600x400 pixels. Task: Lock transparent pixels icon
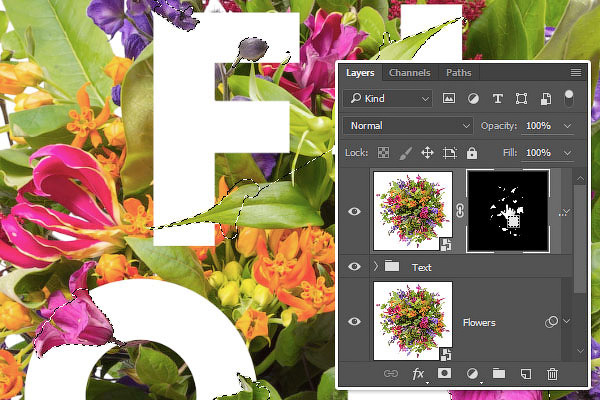click(383, 153)
